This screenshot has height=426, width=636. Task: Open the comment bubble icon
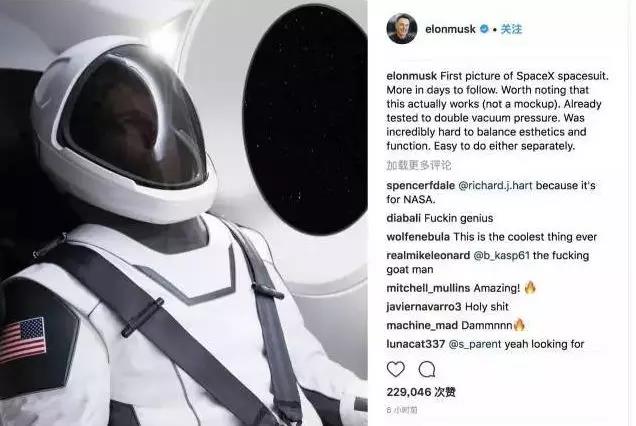point(427,369)
